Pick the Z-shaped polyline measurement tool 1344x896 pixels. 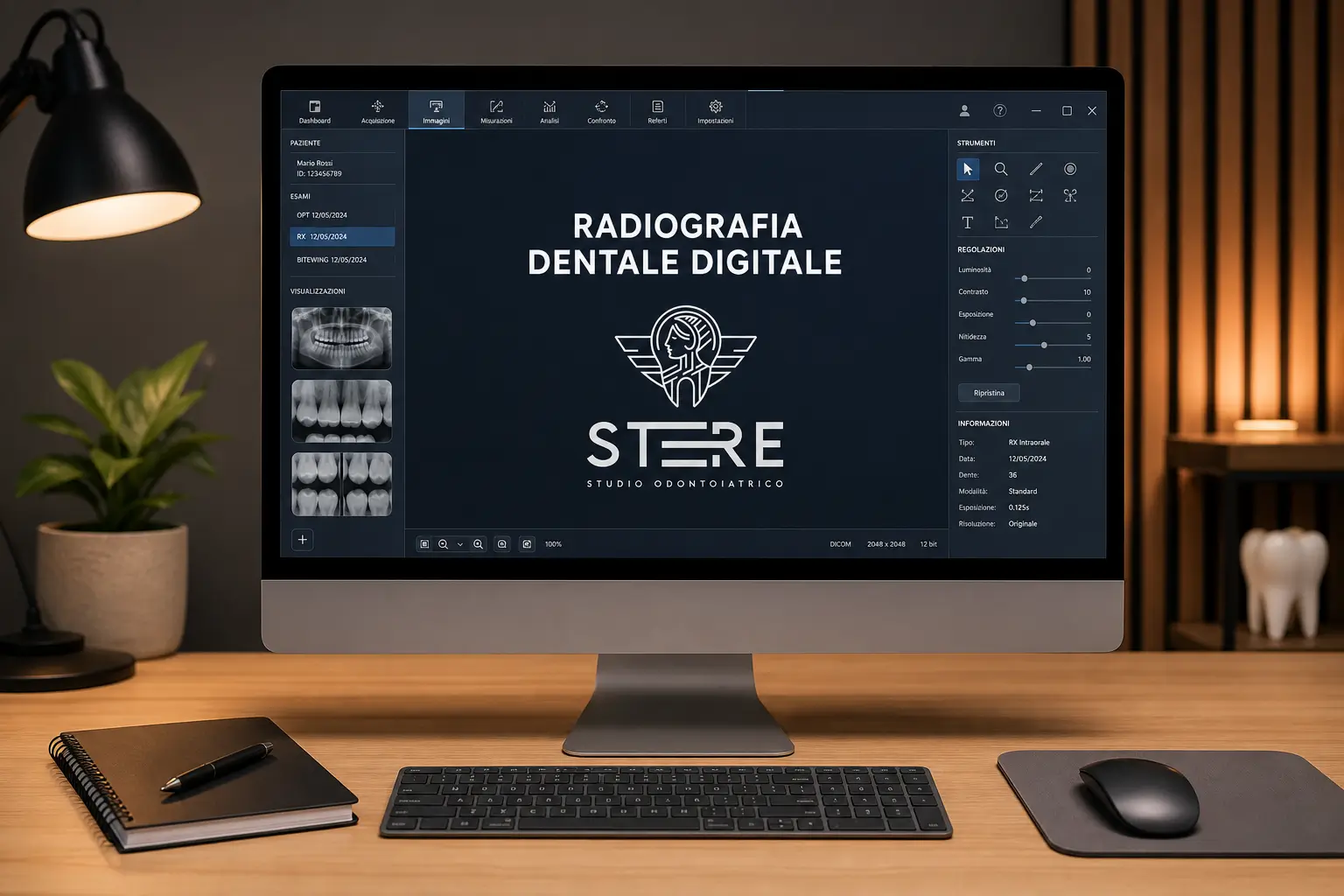click(x=1036, y=195)
